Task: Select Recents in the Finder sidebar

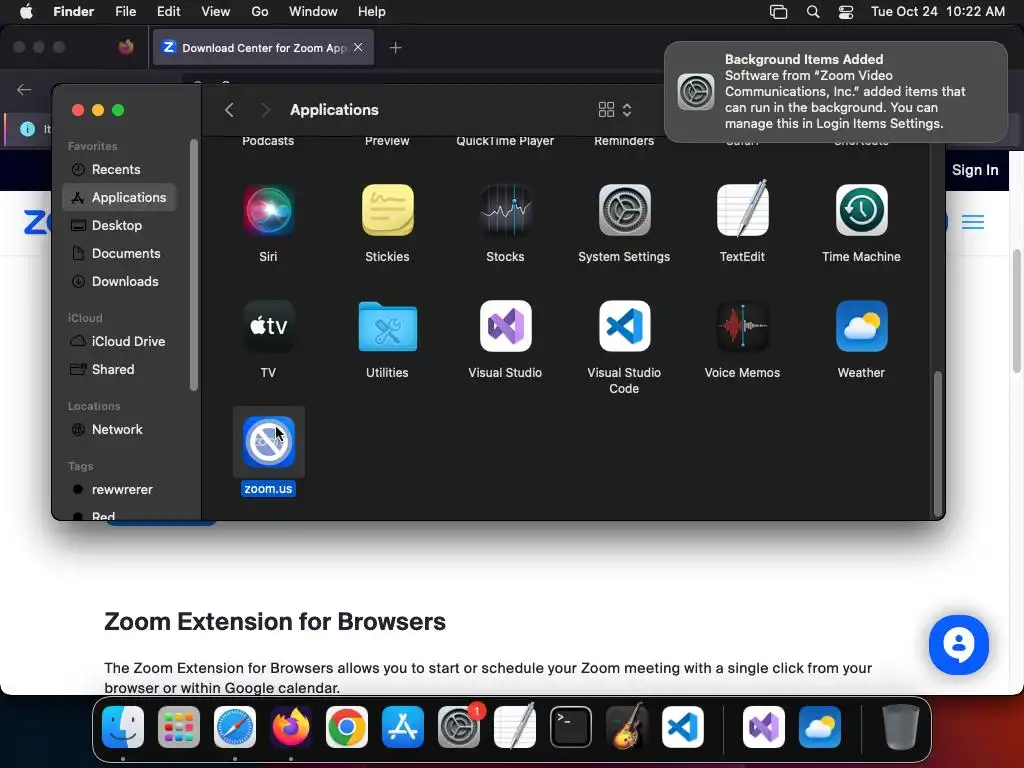Action: click(119, 169)
